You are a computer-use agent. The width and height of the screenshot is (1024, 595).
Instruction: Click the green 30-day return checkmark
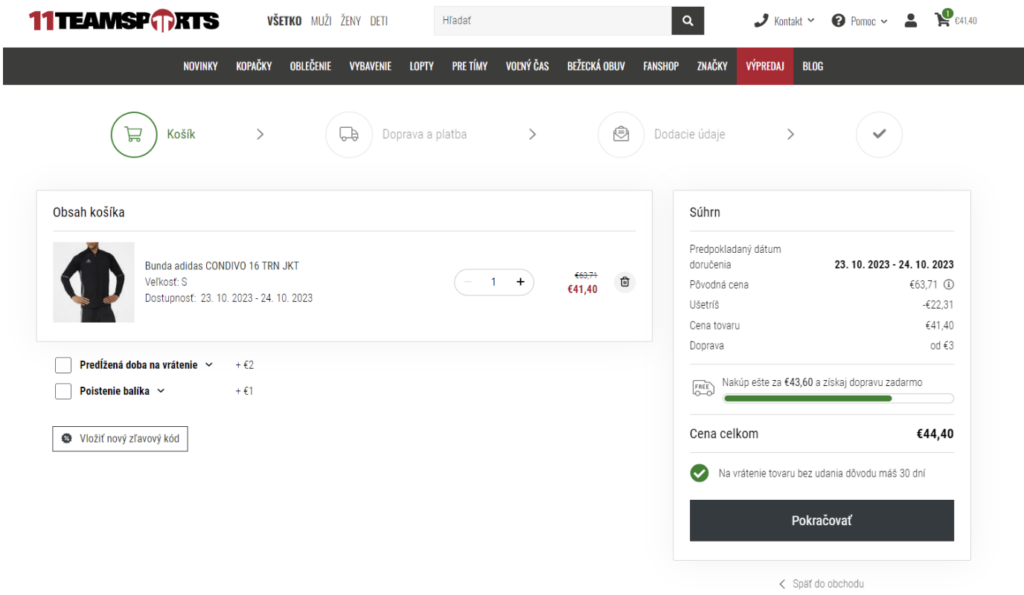[699, 473]
